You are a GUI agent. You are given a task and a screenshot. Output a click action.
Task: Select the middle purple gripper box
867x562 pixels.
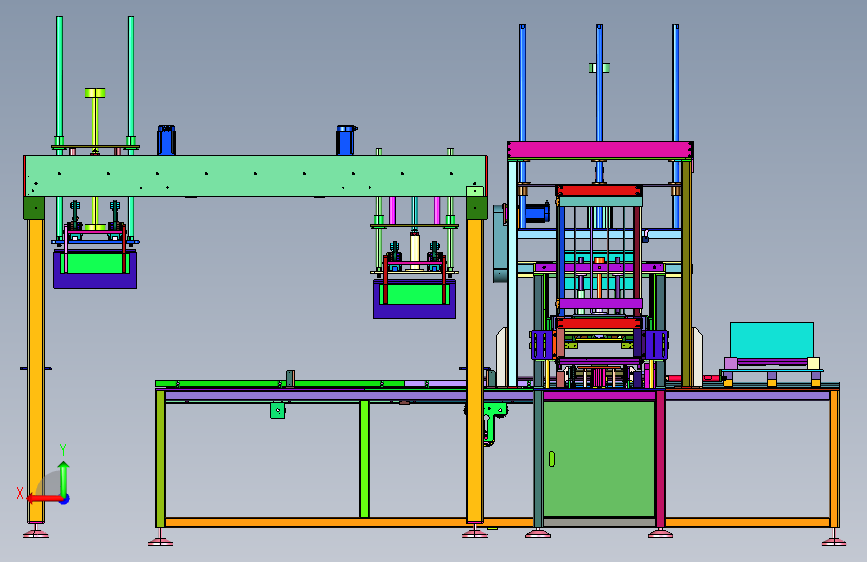pos(414,311)
